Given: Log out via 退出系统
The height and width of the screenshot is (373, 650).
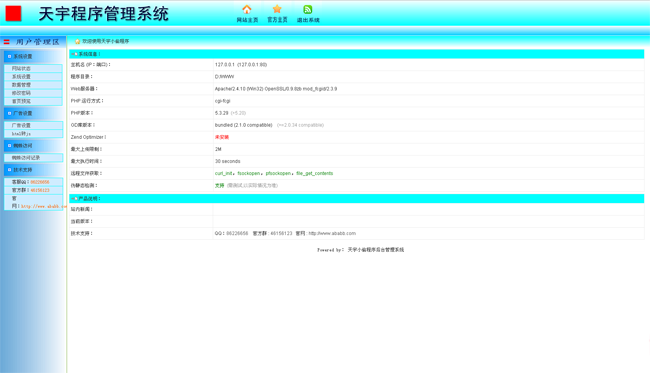Looking at the screenshot, I should click(x=308, y=20).
